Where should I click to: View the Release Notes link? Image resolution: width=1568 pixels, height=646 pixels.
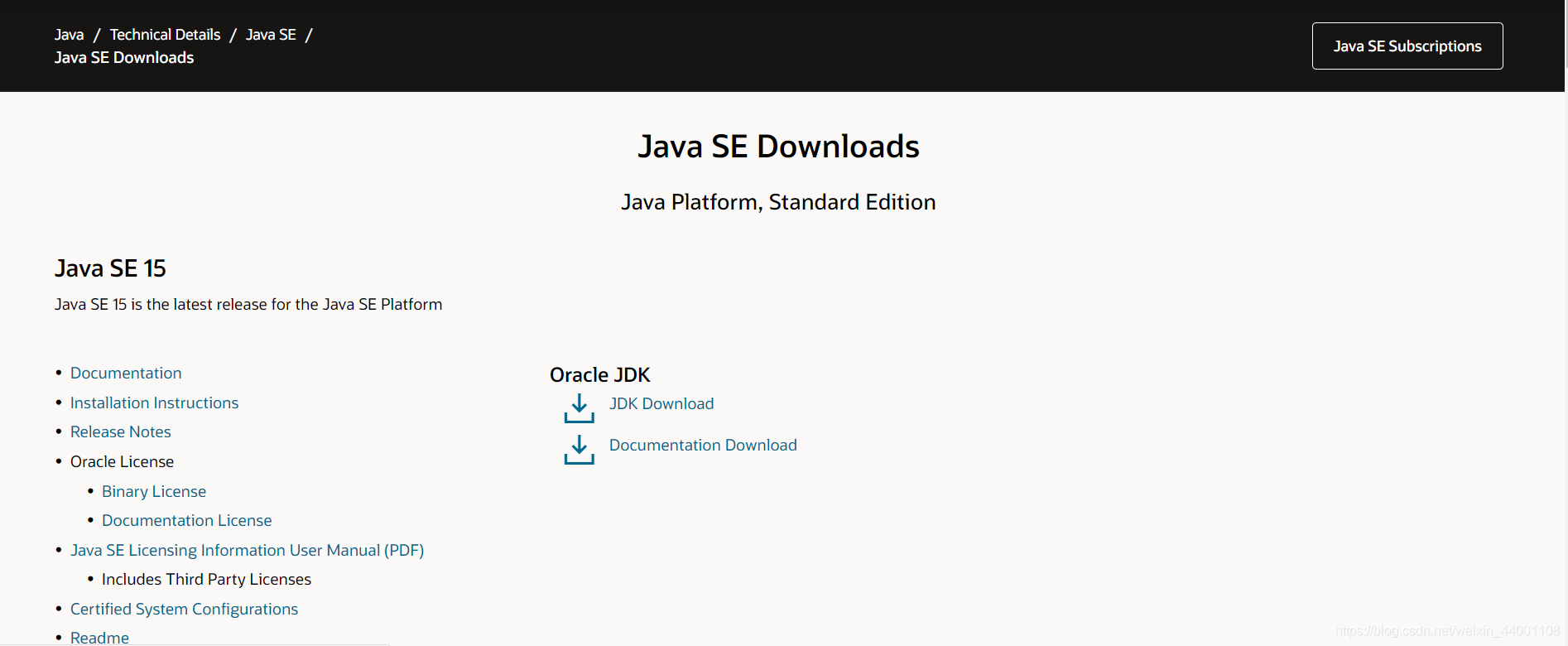coord(120,431)
